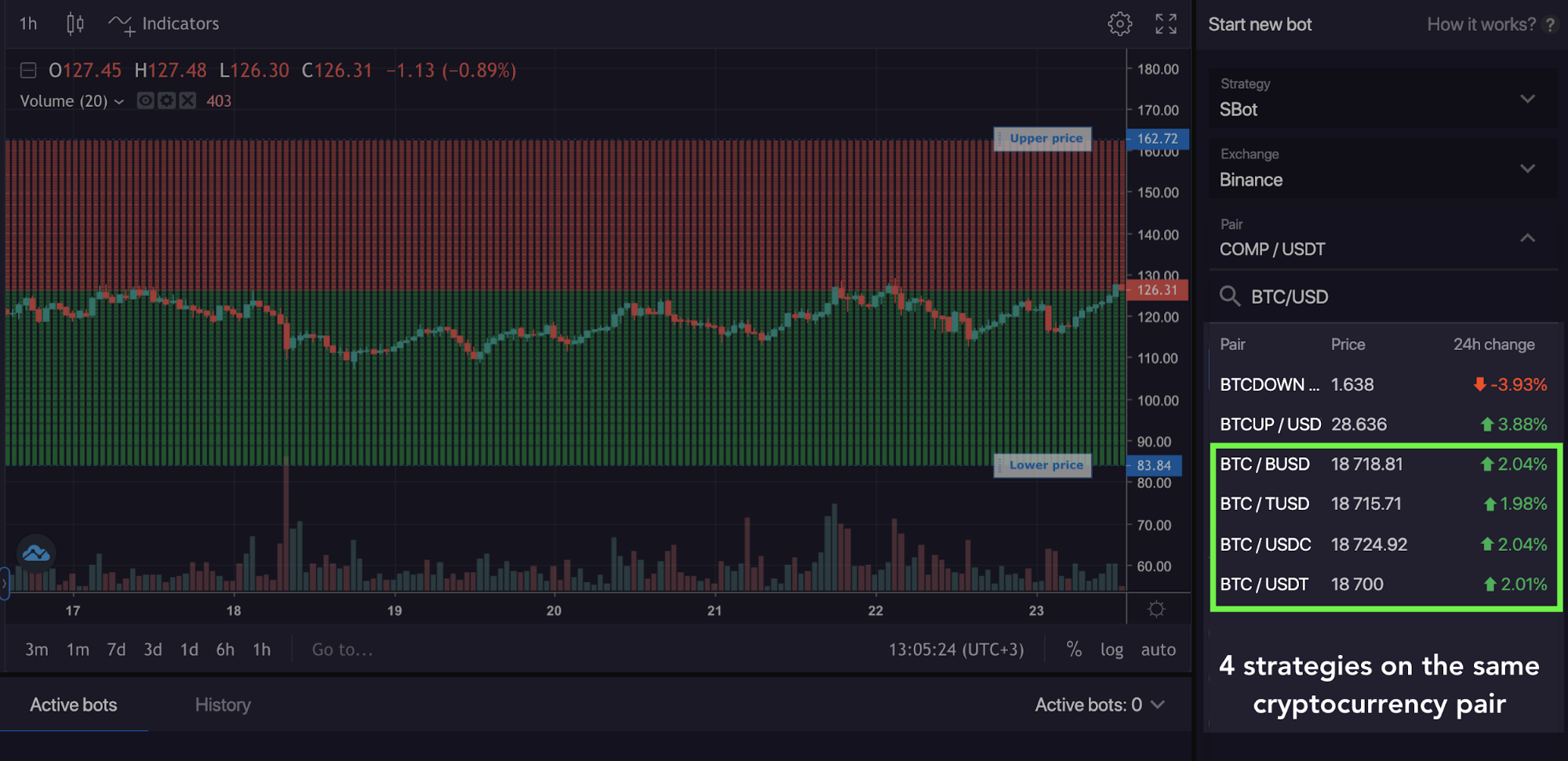
Task: Open chart settings gear icon
Action: pos(1119,24)
